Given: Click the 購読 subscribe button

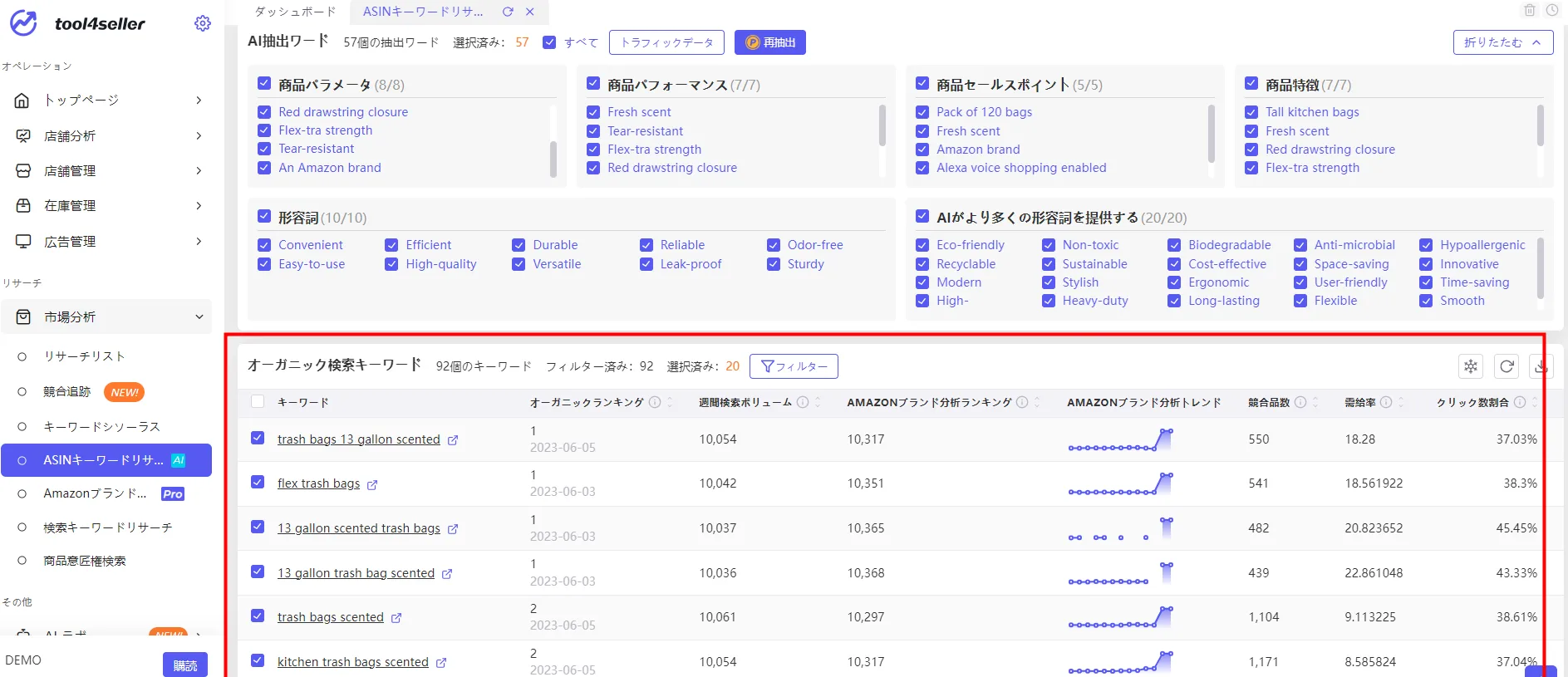Looking at the screenshot, I should [x=184, y=665].
